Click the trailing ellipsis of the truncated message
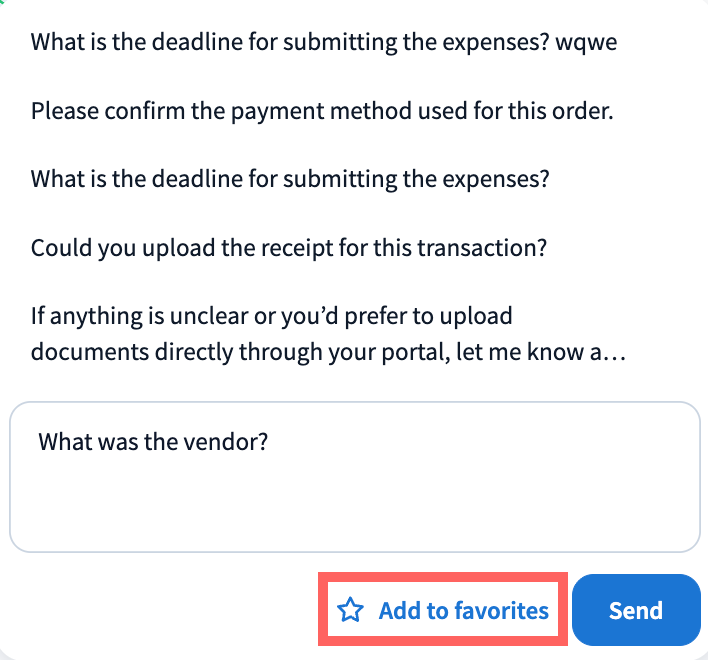This screenshot has width=708, height=660. [x=615, y=354]
